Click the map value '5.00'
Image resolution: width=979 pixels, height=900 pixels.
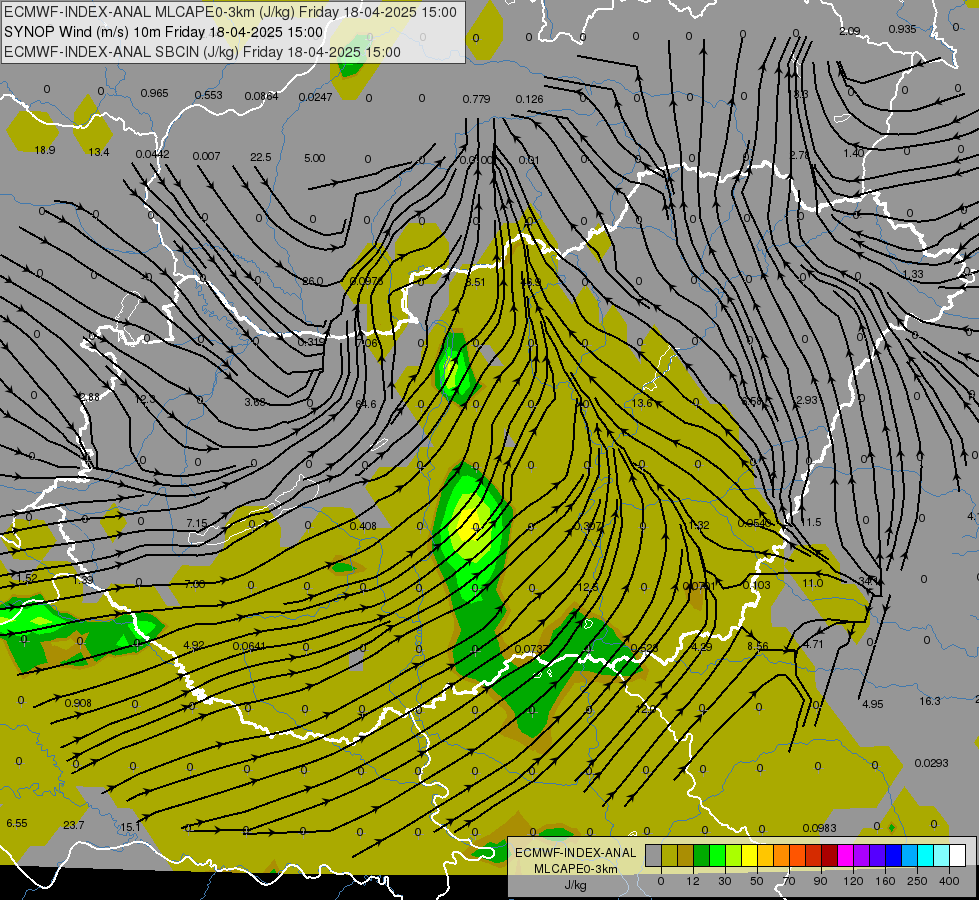pos(315,158)
